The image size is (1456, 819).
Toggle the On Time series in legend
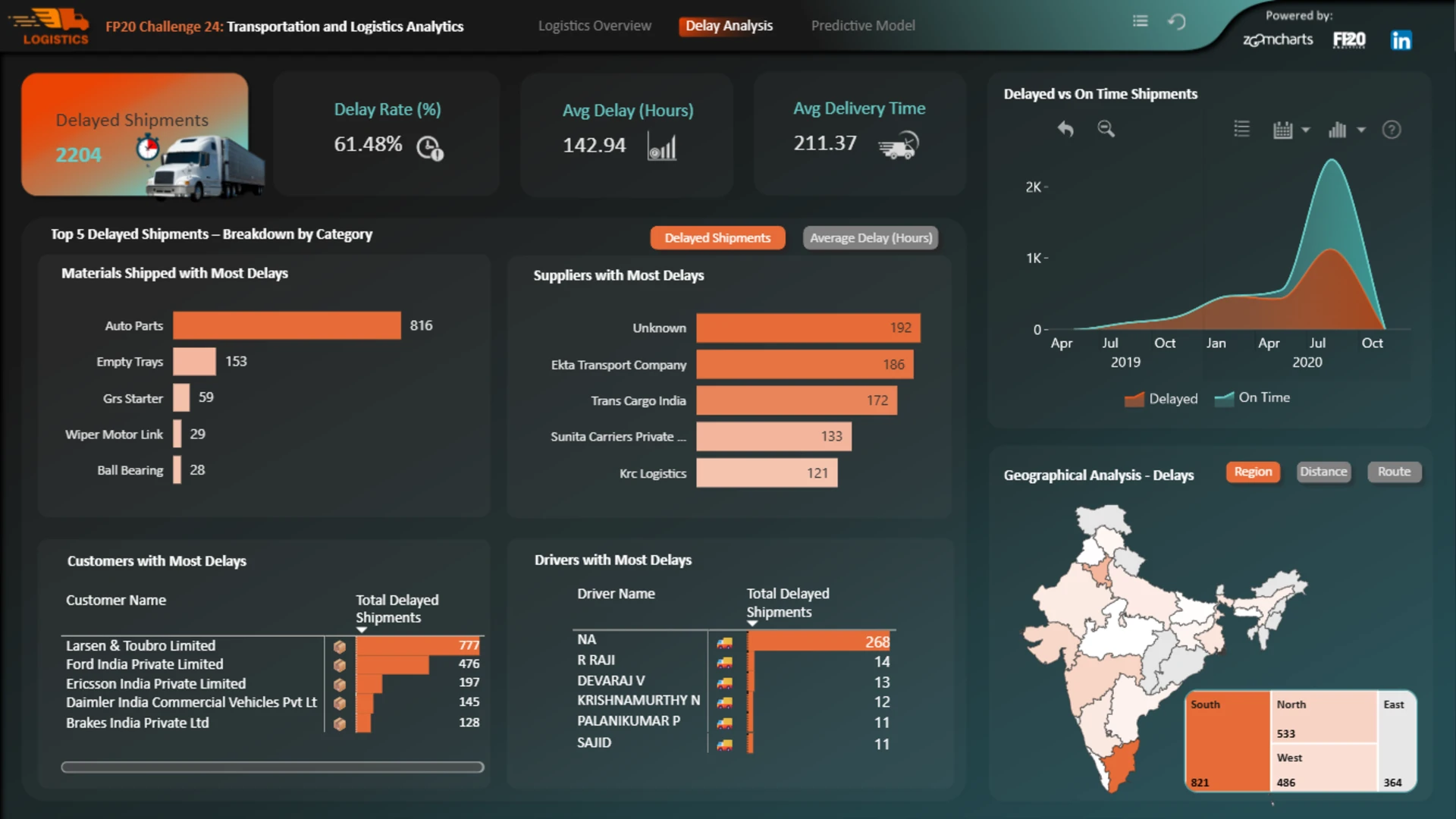[x=1252, y=398]
